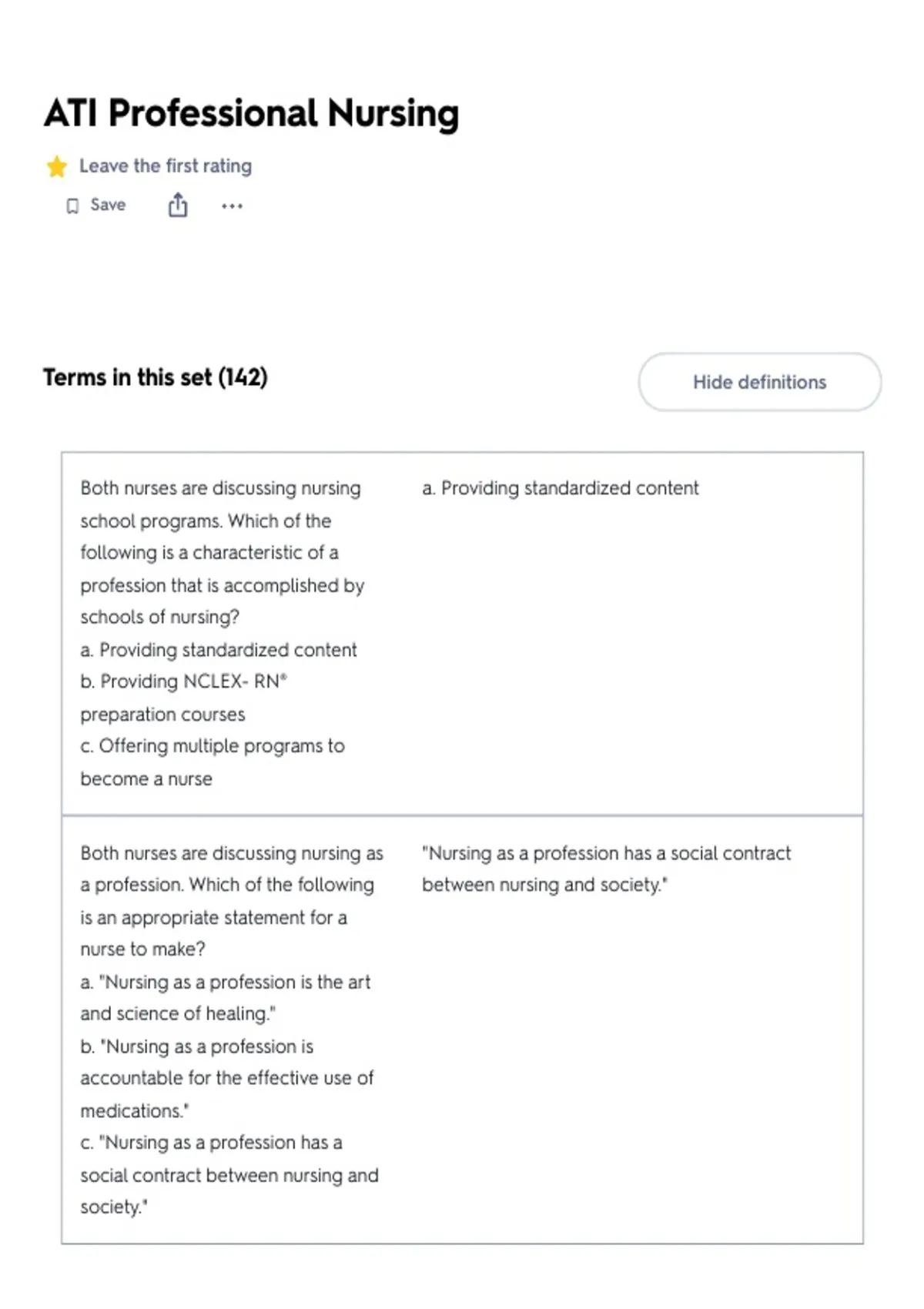924x1309 pixels.
Task: Click option a about art and science of healing
Action: 225,998
